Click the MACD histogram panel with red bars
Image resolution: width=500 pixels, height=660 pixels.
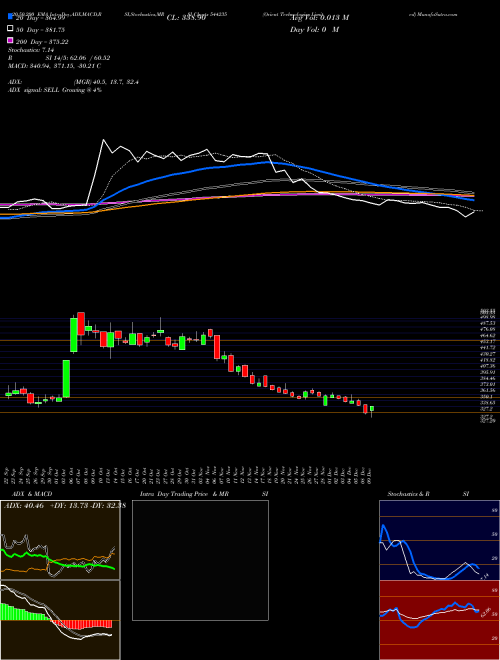click(x=60, y=620)
